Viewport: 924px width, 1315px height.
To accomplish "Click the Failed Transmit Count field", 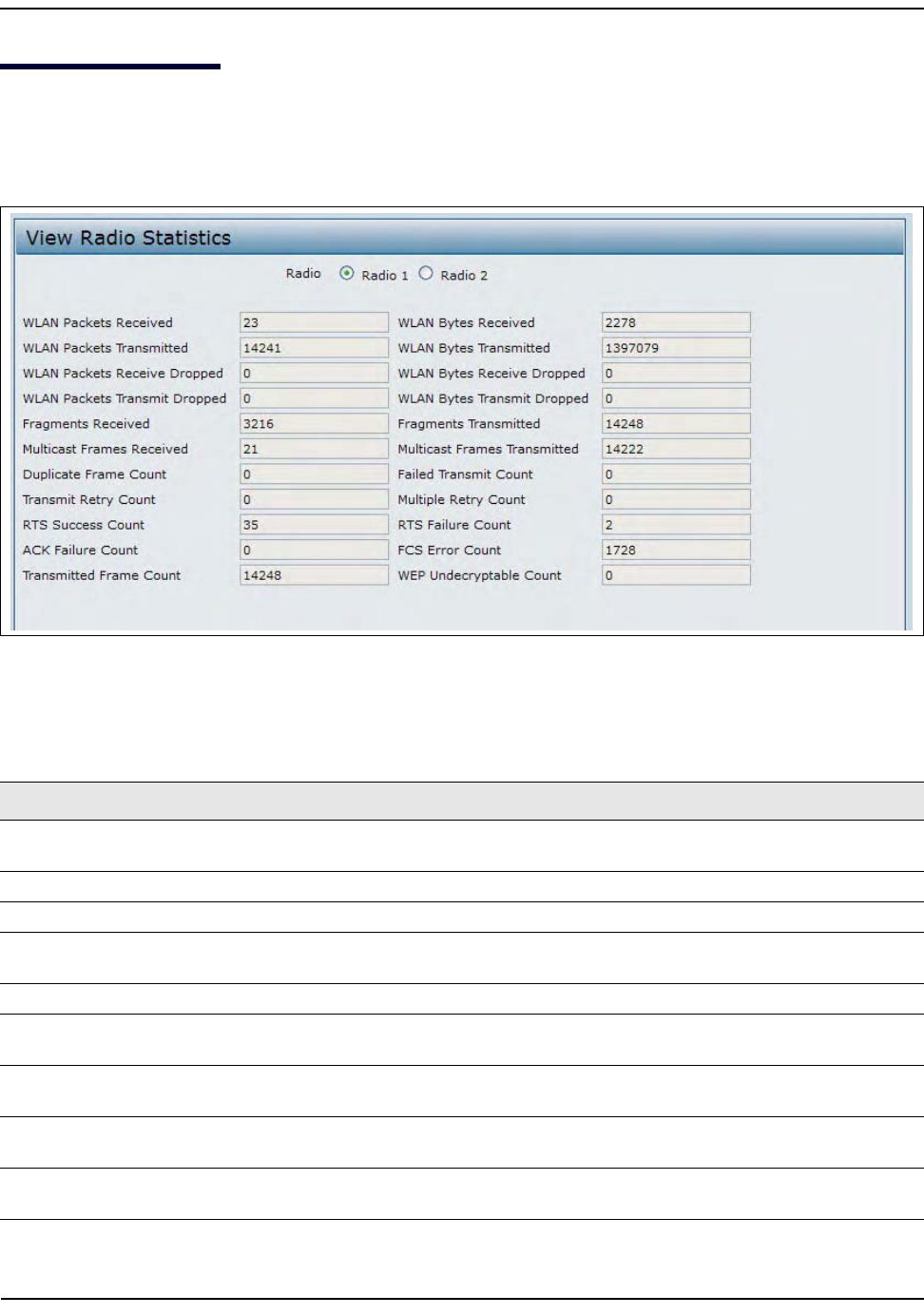I will coord(676,474).
